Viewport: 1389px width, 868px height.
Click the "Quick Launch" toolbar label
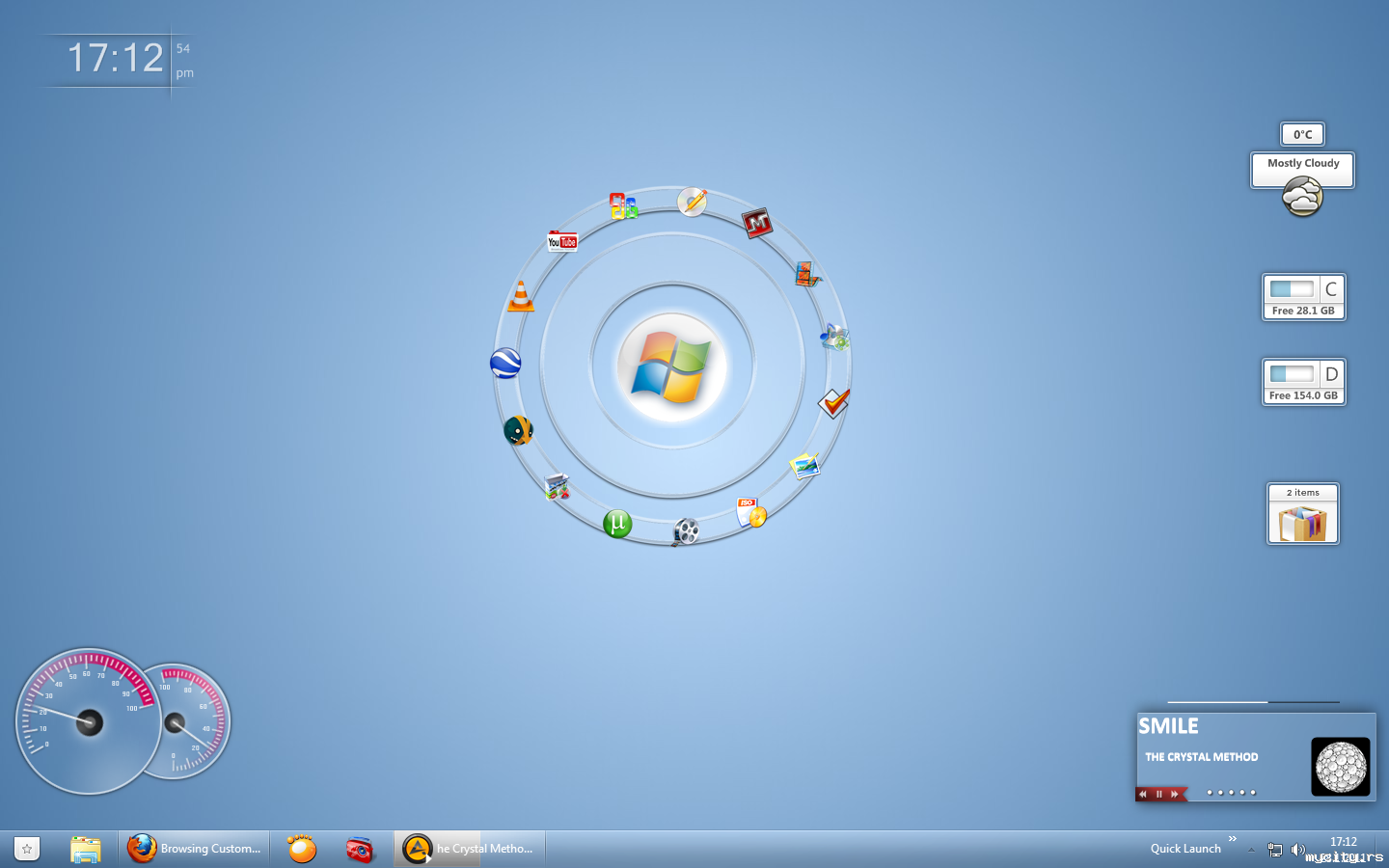(x=1185, y=849)
